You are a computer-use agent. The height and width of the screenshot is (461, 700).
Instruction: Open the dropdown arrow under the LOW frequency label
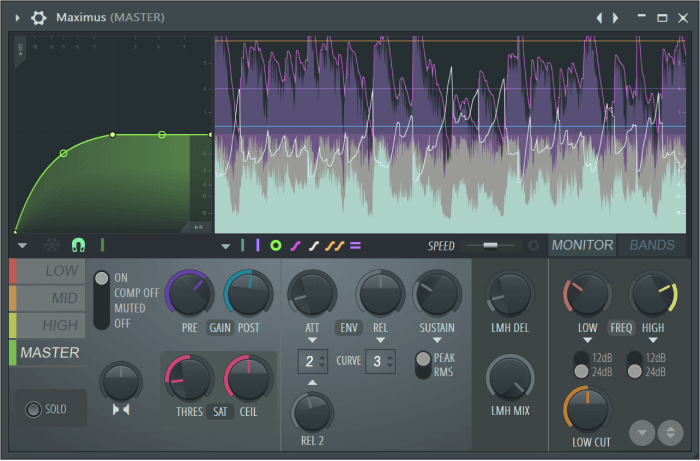[x=588, y=341]
